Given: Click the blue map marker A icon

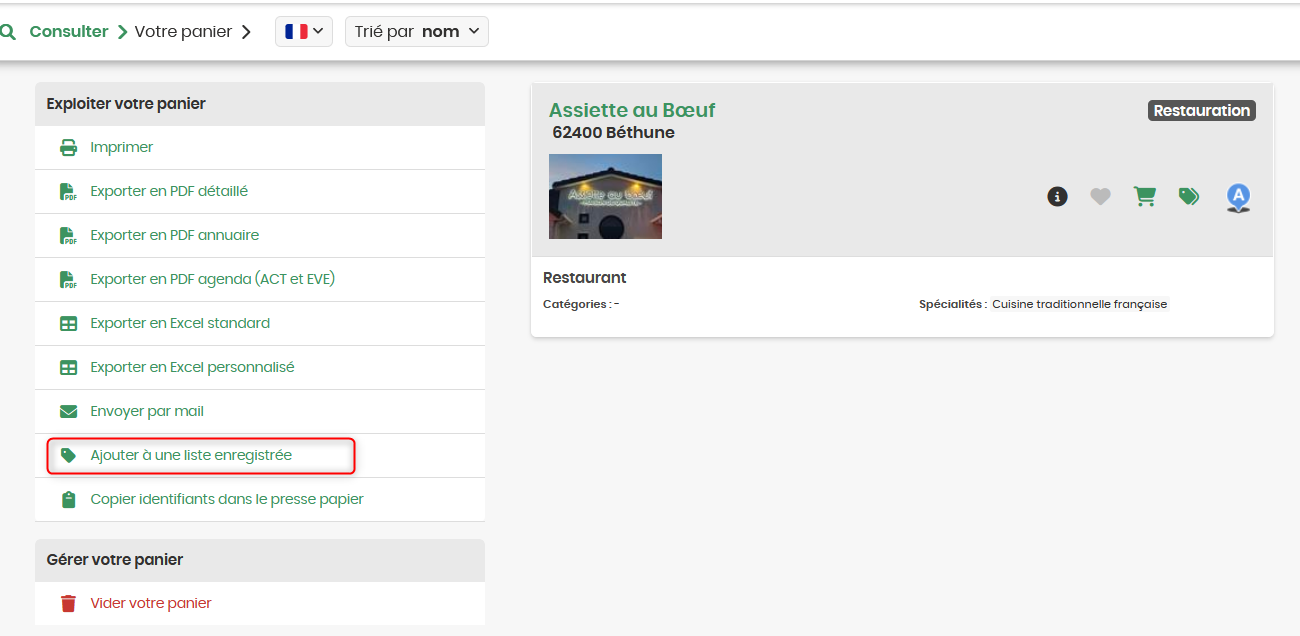Looking at the screenshot, I should click(1238, 198).
